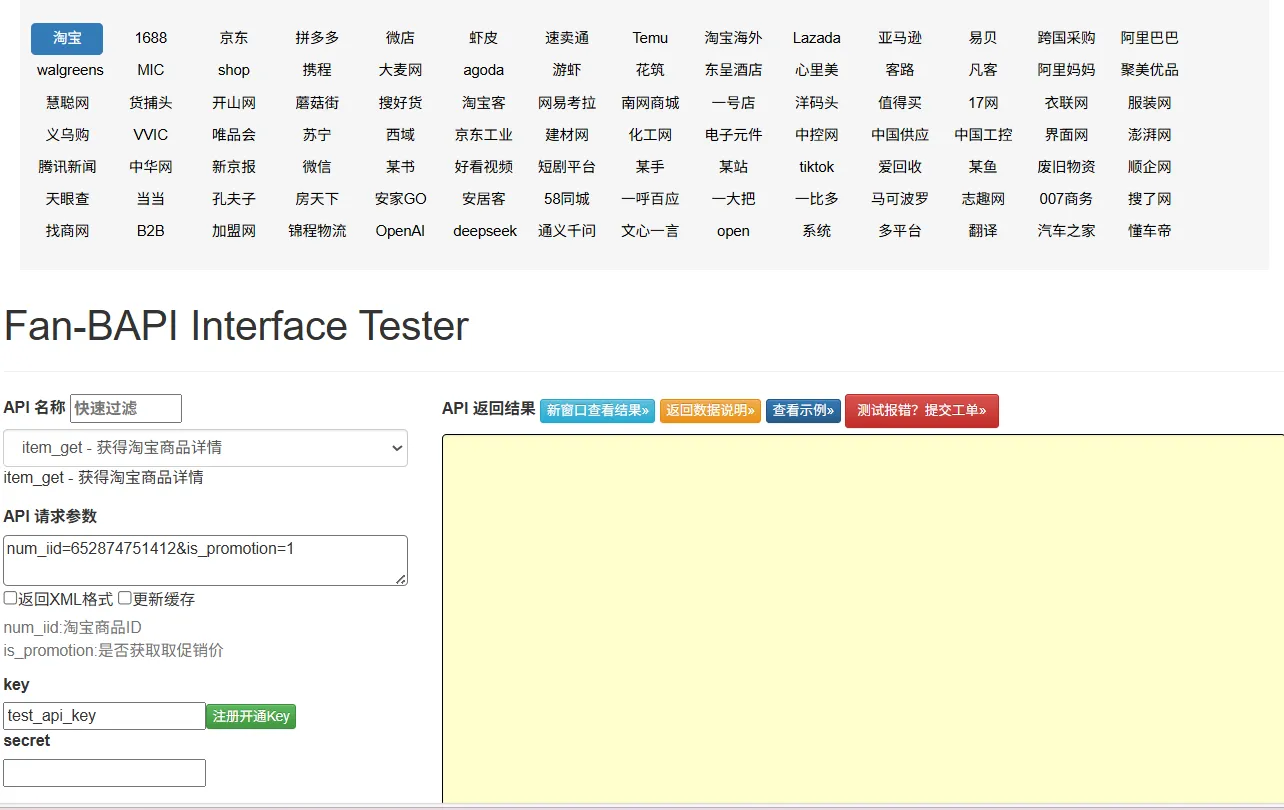Open the API selection dropdown
Image resolution: width=1284 pixels, height=810 pixels.
point(205,448)
